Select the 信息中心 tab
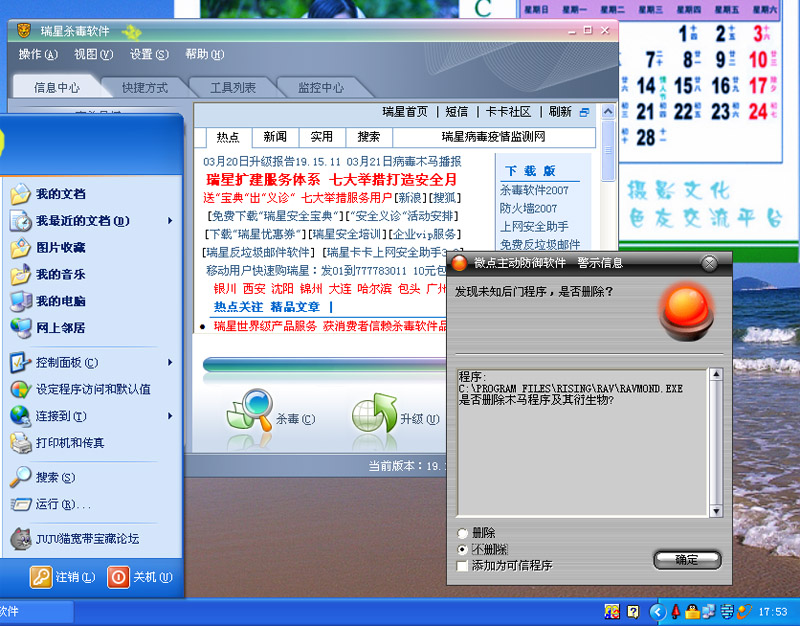 click(57, 88)
